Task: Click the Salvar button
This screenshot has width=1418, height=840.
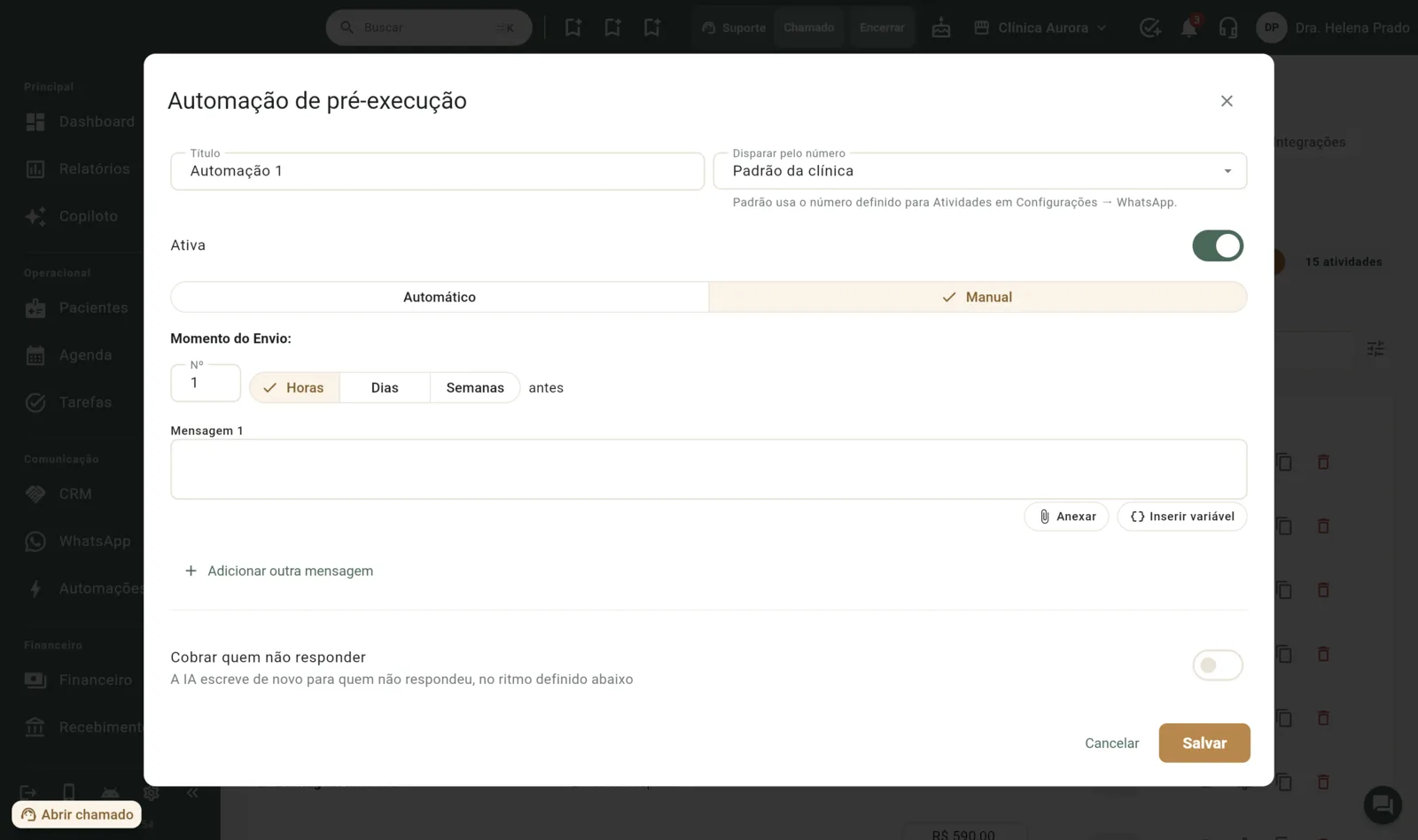Action: point(1204,743)
